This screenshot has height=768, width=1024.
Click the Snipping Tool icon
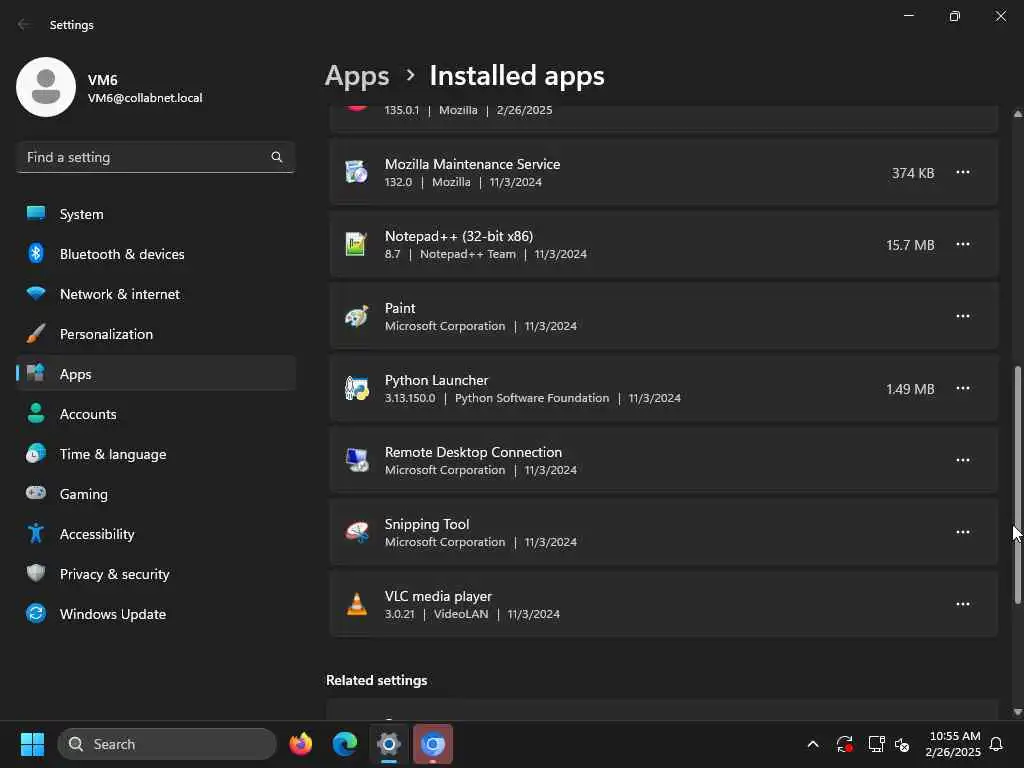(x=356, y=532)
